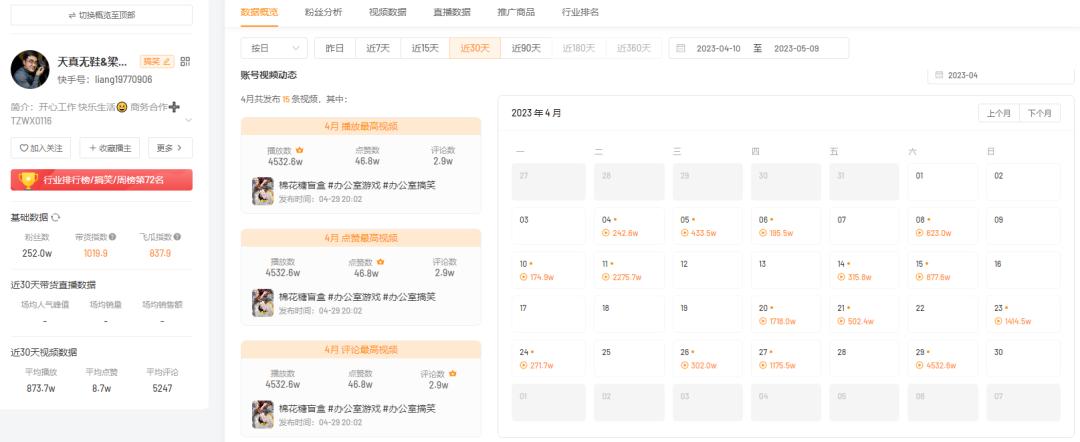Viewport: 1080px width, 442px height.
Task: Click the help icon beside 飞瓜指数
Action: 177,237
